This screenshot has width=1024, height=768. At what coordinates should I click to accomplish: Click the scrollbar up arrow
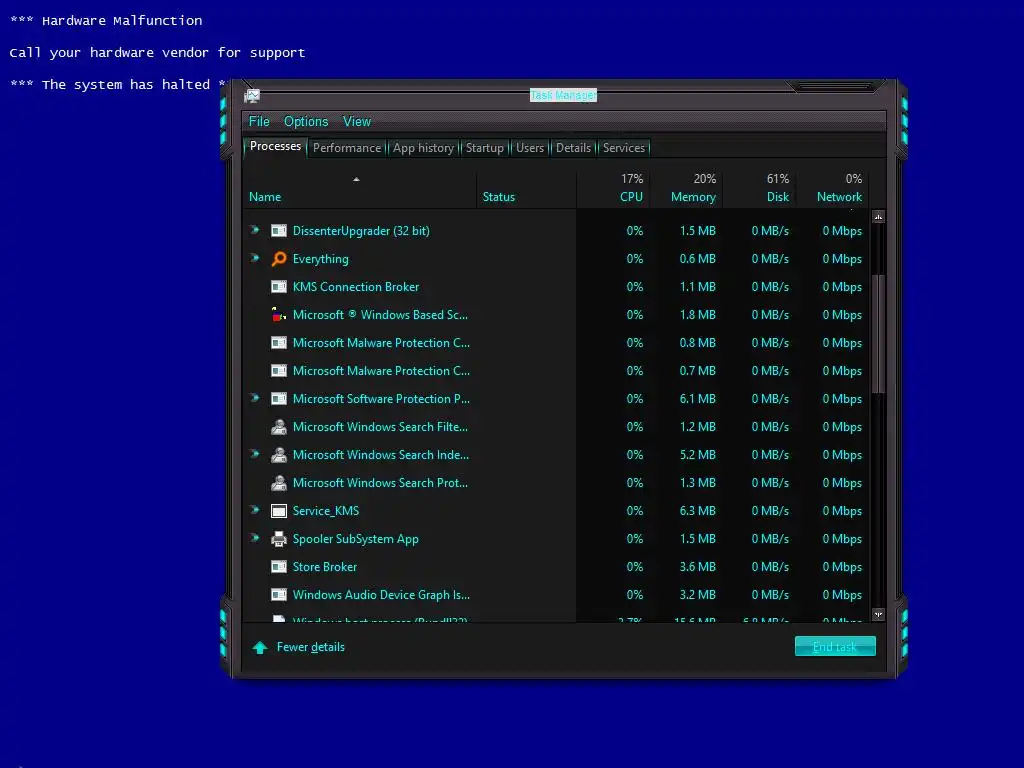coord(878,217)
